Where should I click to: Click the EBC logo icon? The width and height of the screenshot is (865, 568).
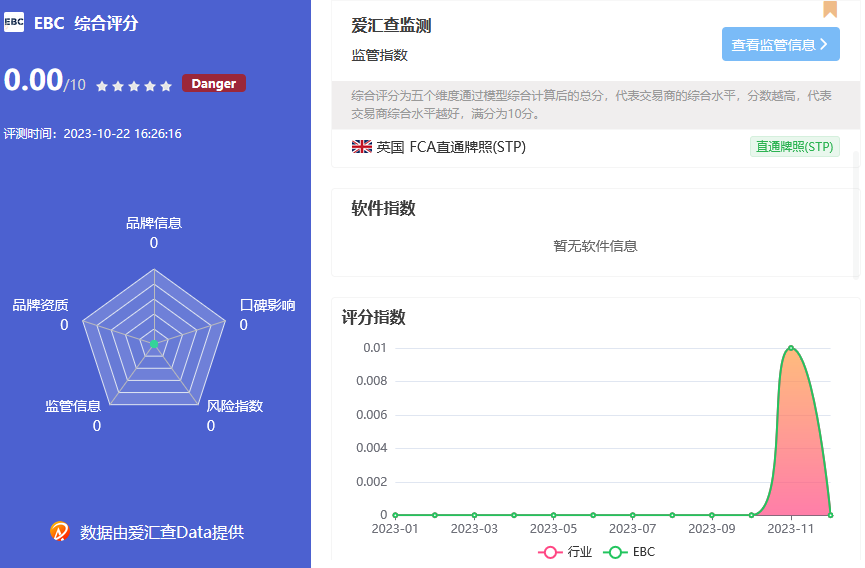point(14,22)
